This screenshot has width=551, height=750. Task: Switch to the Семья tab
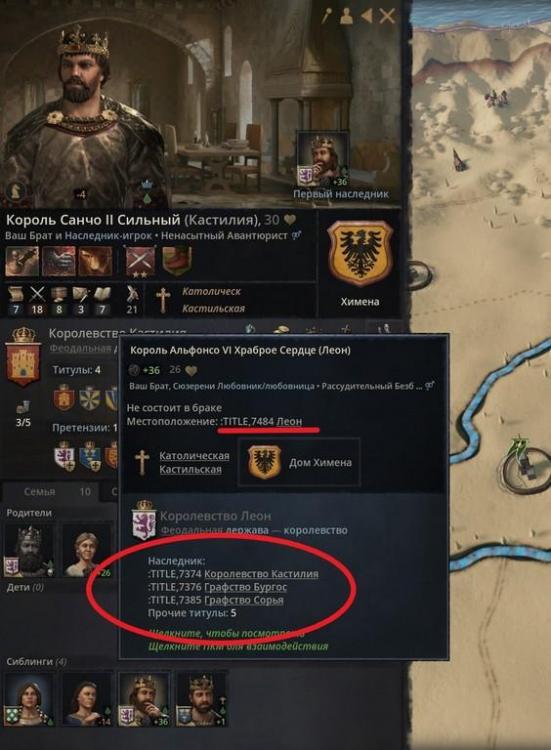pyautogui.click(x=40, y=492)
